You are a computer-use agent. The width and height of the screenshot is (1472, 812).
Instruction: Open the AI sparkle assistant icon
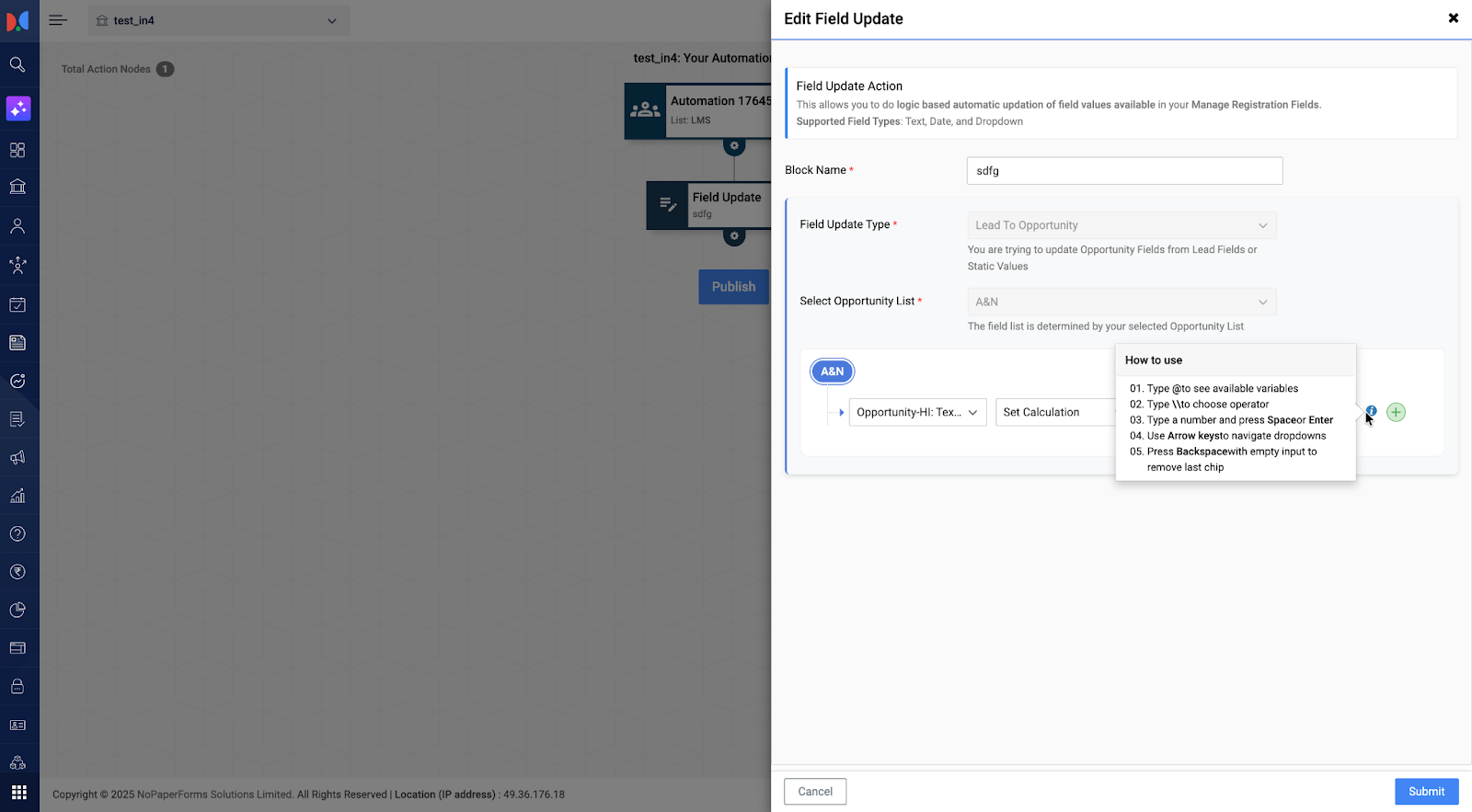pos(18,109)
